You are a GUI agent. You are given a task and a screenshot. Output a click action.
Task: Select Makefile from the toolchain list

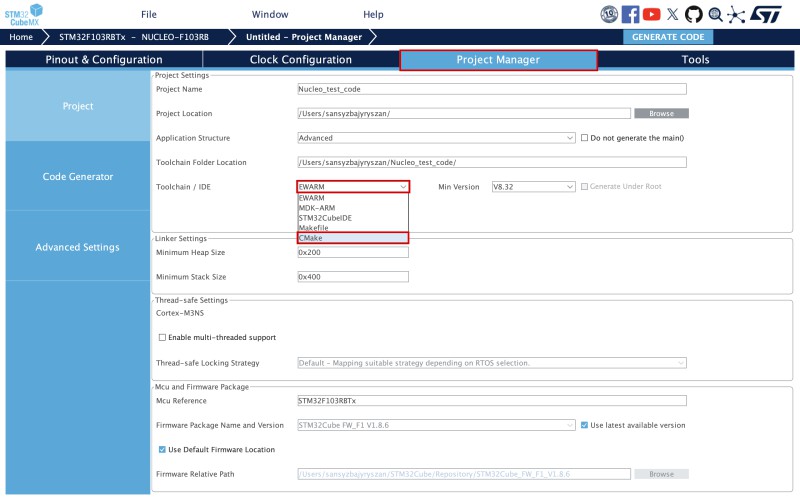[x=353, y=228]
